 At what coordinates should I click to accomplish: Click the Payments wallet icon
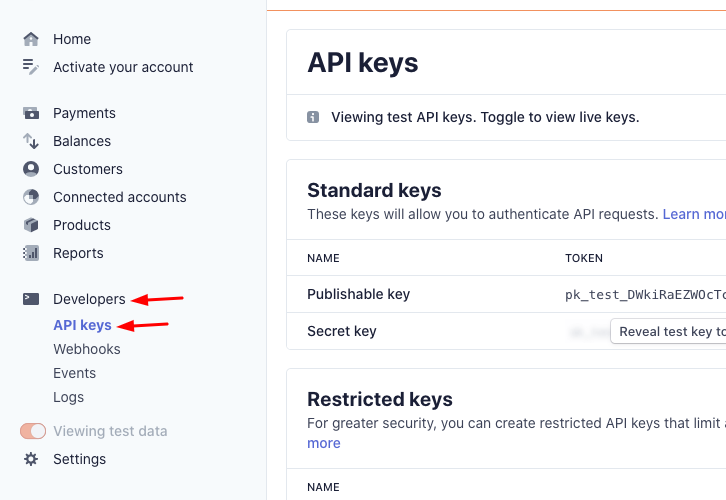(31, 113)
